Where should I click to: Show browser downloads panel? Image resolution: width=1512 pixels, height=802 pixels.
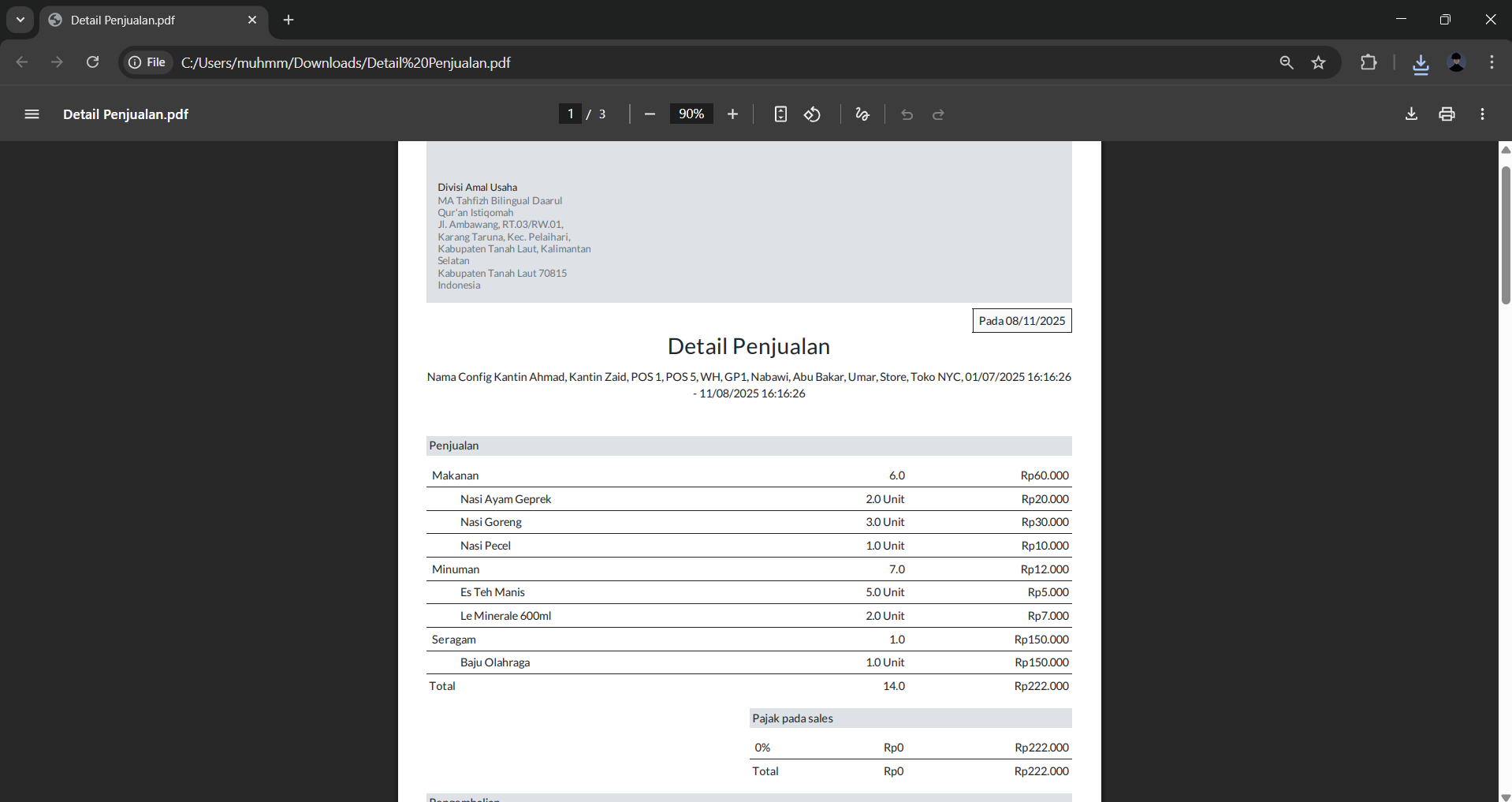click(1421, 63)
